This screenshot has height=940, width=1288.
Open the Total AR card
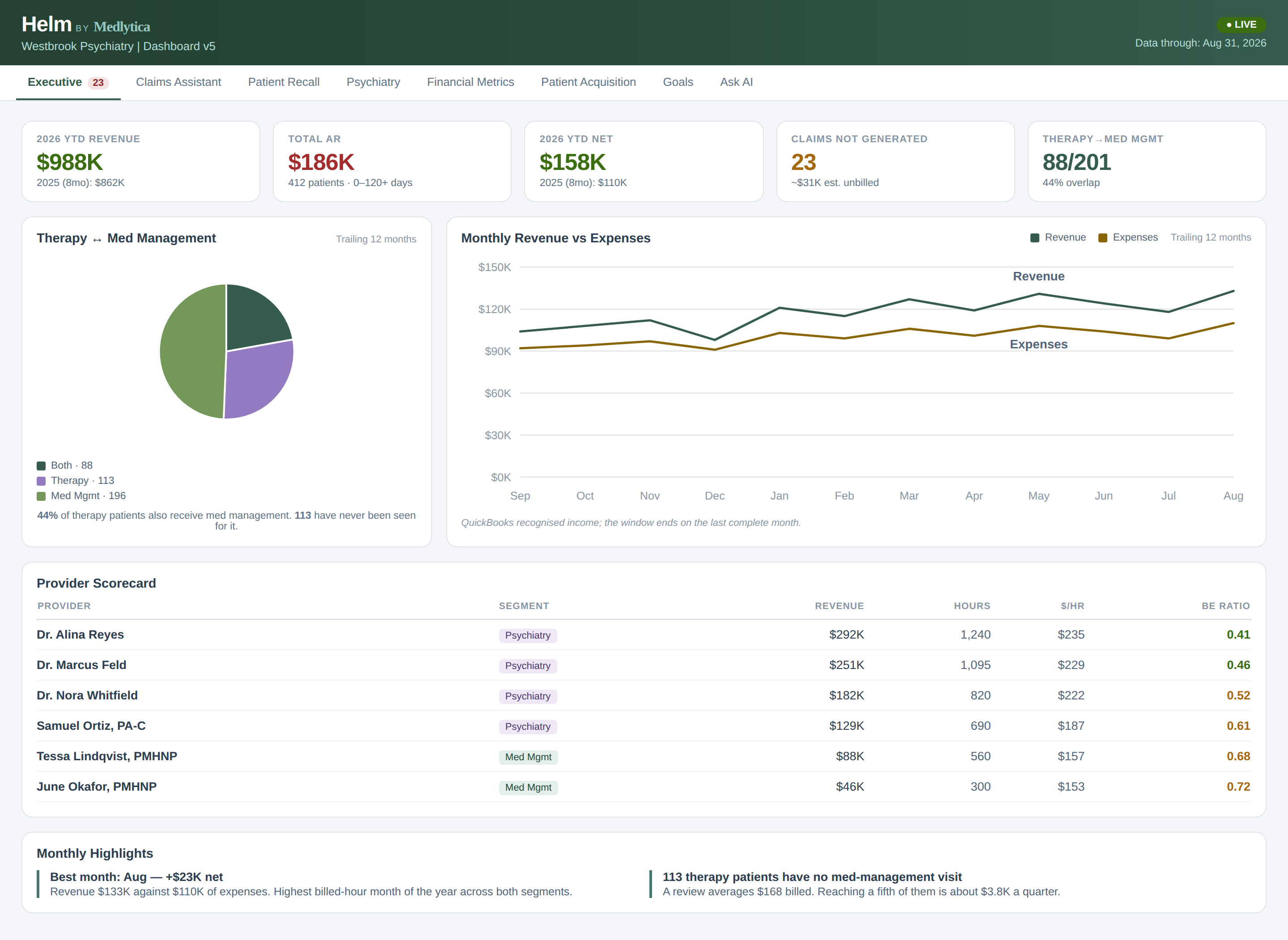(392, 161)
